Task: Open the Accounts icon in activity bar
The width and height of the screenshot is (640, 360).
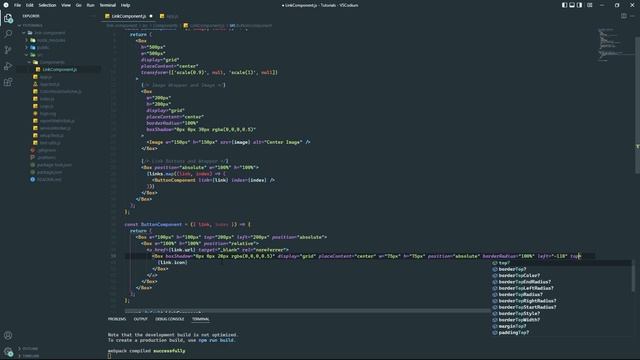Action: pyautogui.click(x=8, y=336)
